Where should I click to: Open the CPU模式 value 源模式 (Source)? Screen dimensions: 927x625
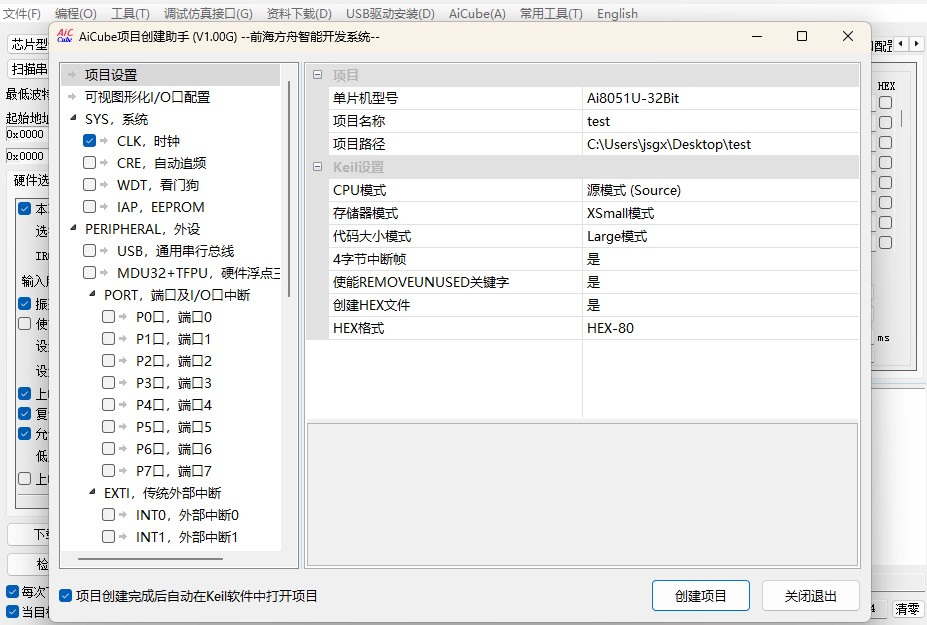coord(721,190)
